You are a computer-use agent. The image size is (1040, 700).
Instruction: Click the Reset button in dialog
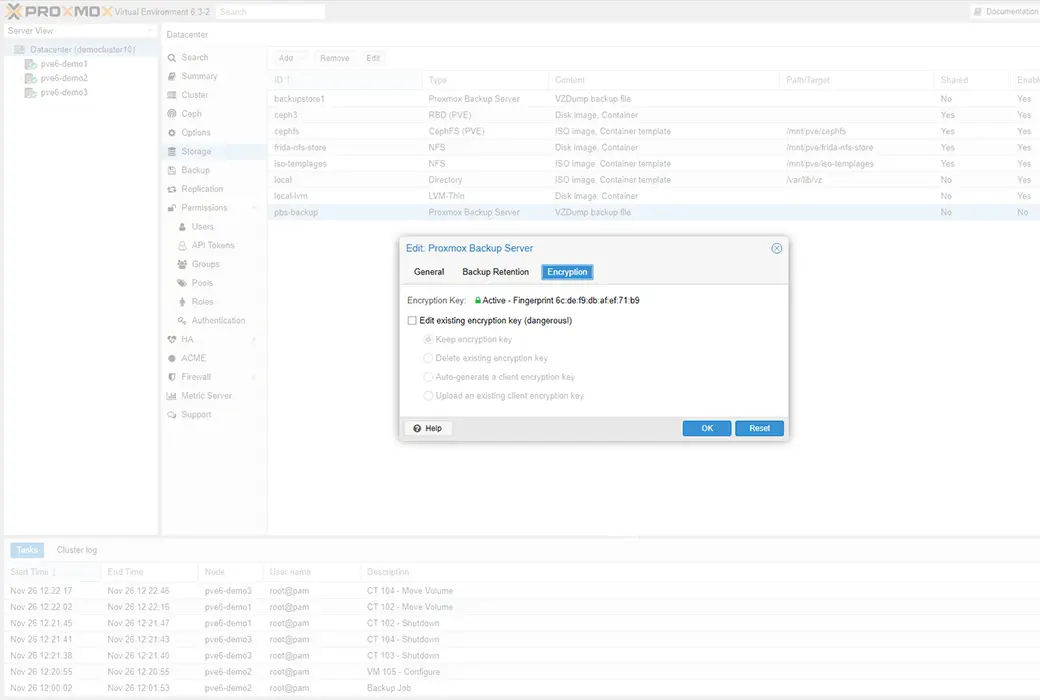(x=759, y=429)
